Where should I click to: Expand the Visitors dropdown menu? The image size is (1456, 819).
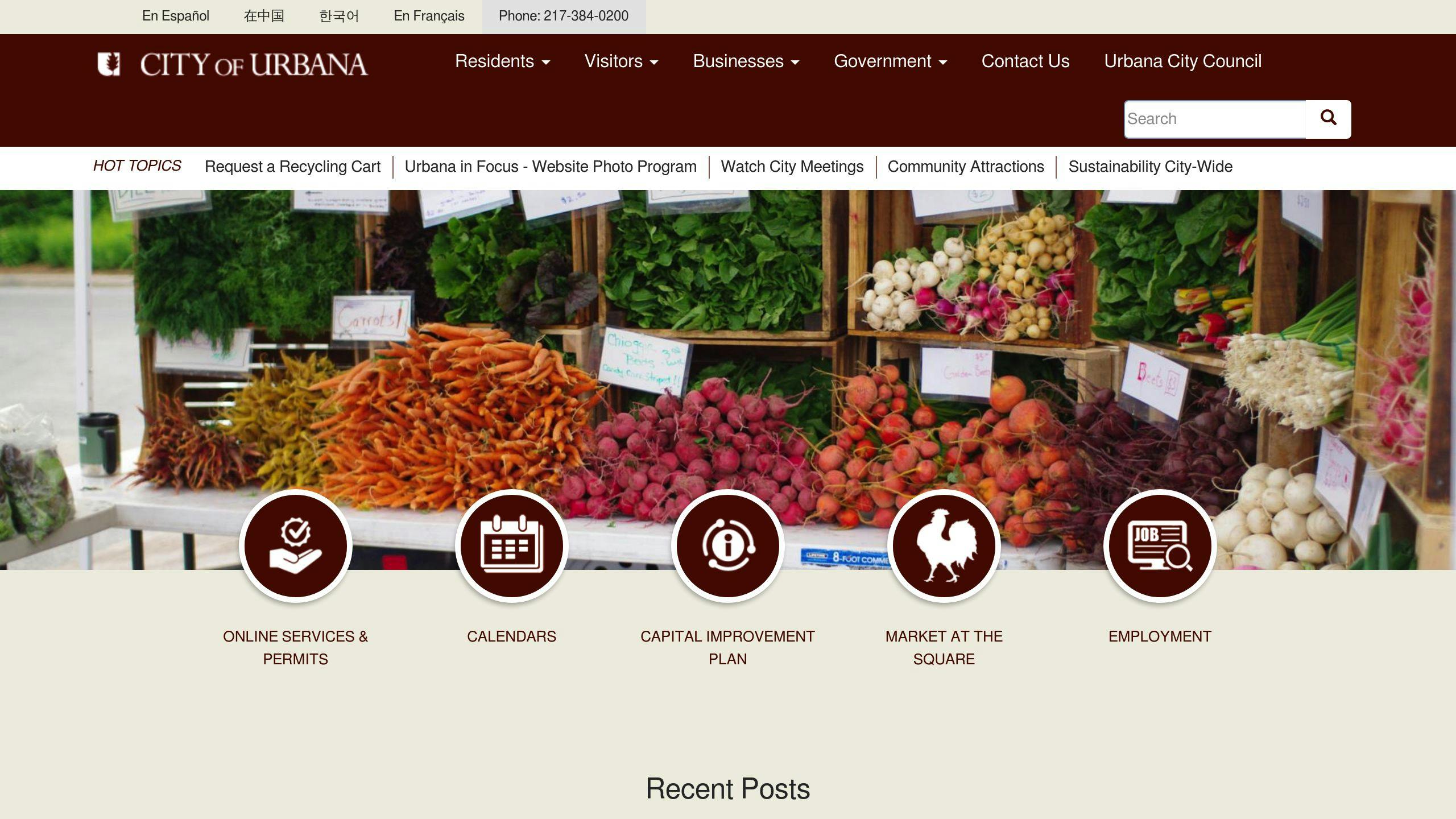[622, 61]
